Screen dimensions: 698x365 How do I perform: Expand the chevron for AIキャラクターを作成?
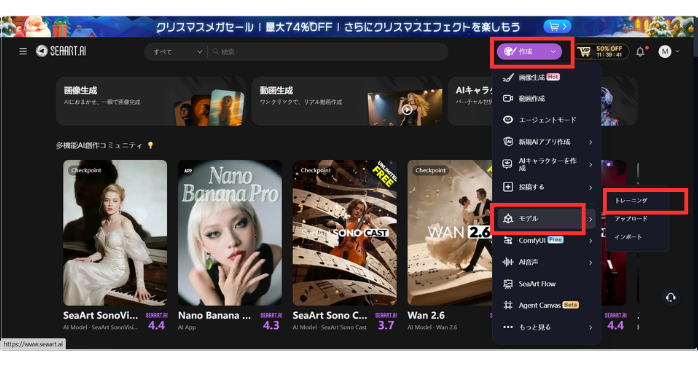pyautogui.click(x=591, y=165)
